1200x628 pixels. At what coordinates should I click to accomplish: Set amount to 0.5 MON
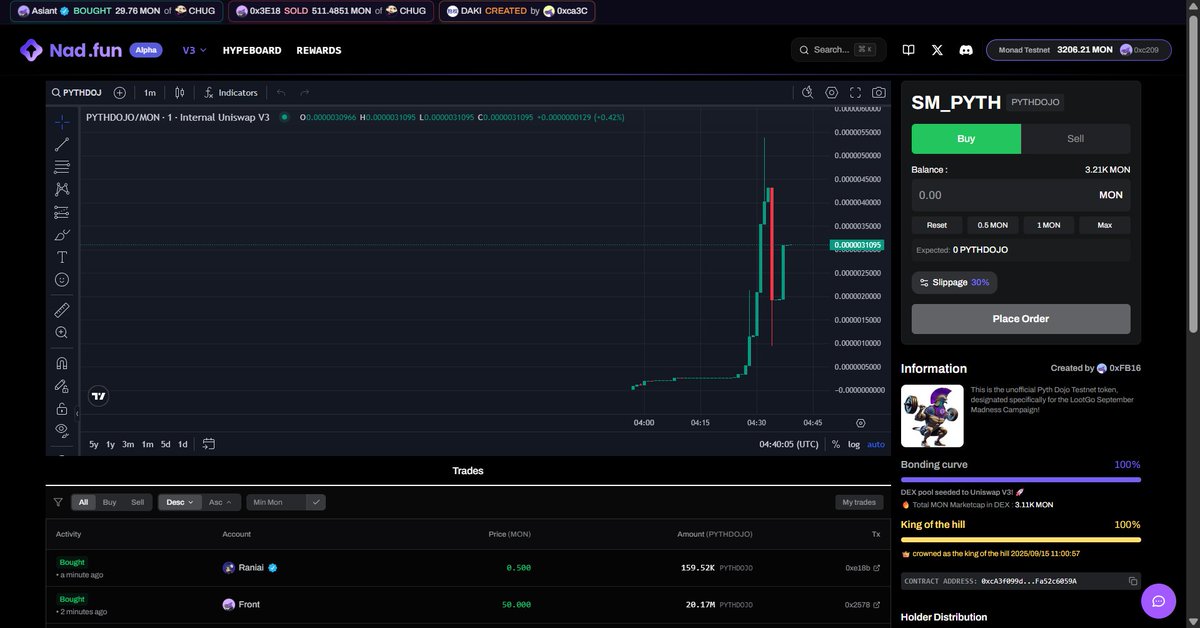(x=993, y=225)
